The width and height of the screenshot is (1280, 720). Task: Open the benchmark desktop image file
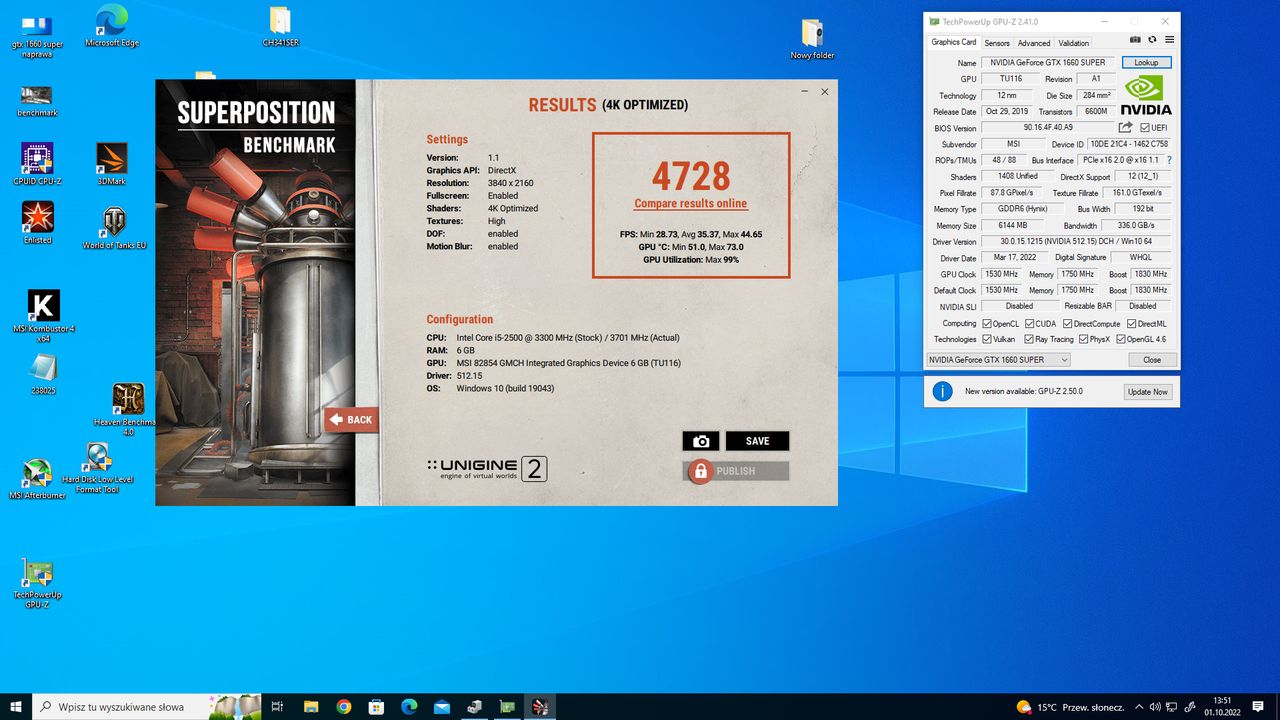(37, 101)
